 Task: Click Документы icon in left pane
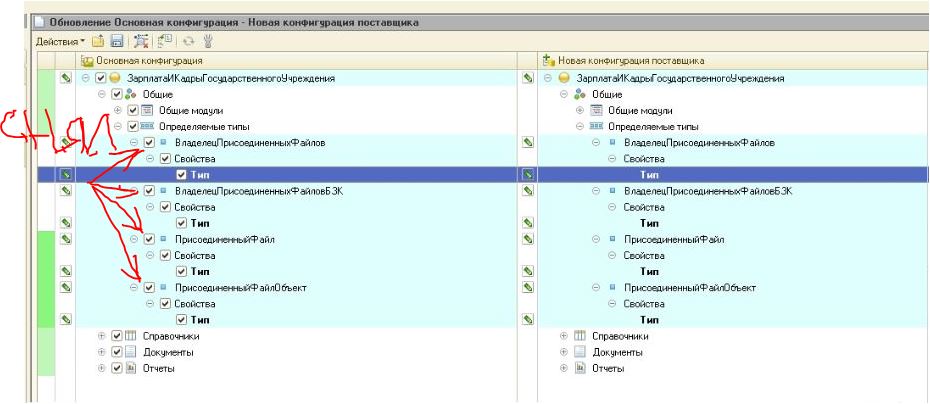point(131,352)
